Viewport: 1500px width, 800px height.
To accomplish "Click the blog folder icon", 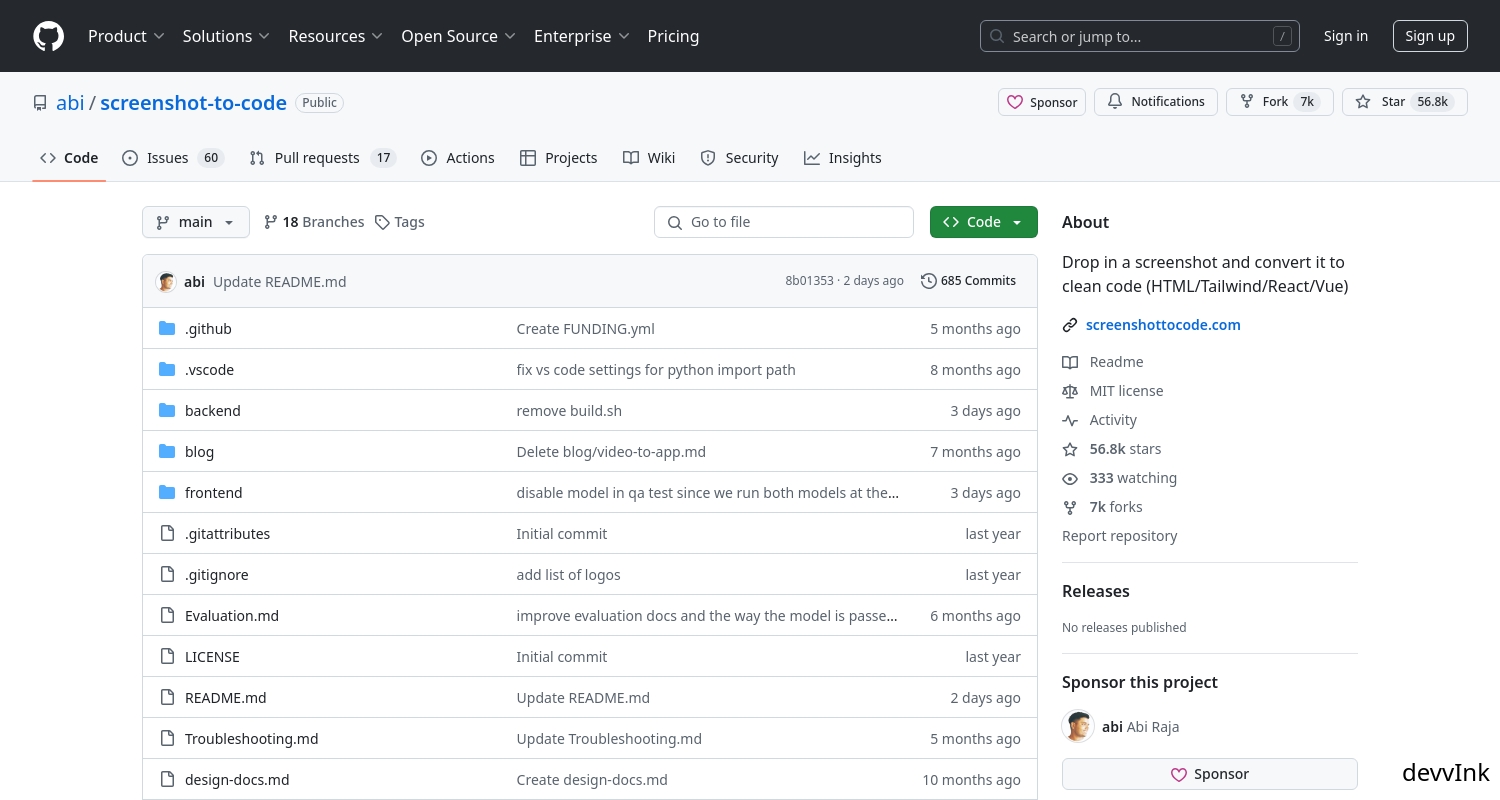I will (167, 452).
